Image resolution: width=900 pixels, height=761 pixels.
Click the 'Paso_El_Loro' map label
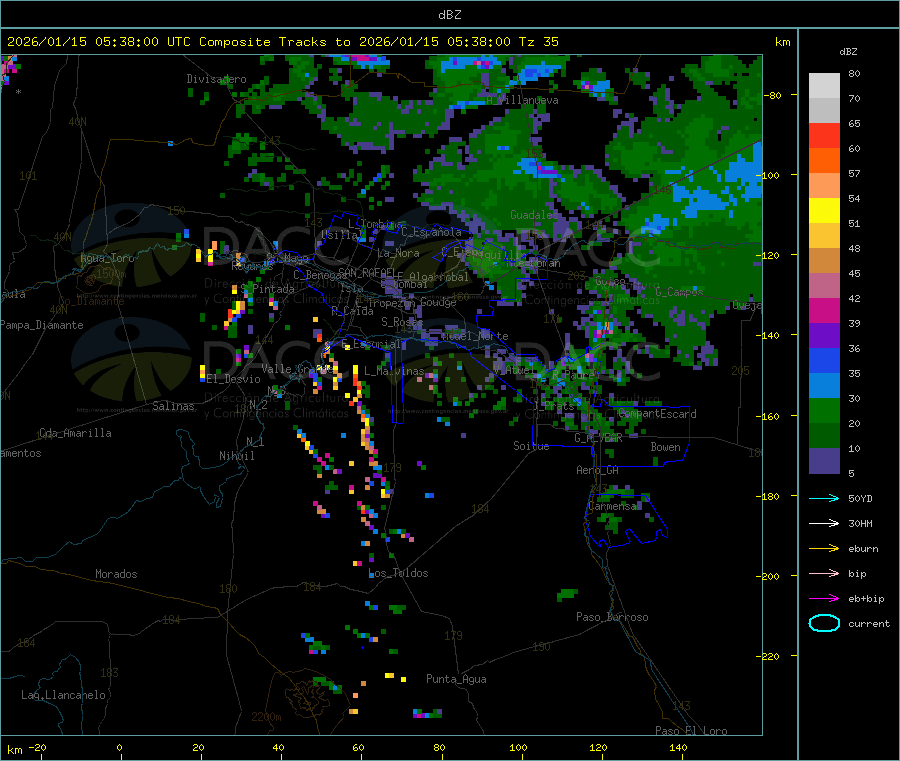(691, 731)
